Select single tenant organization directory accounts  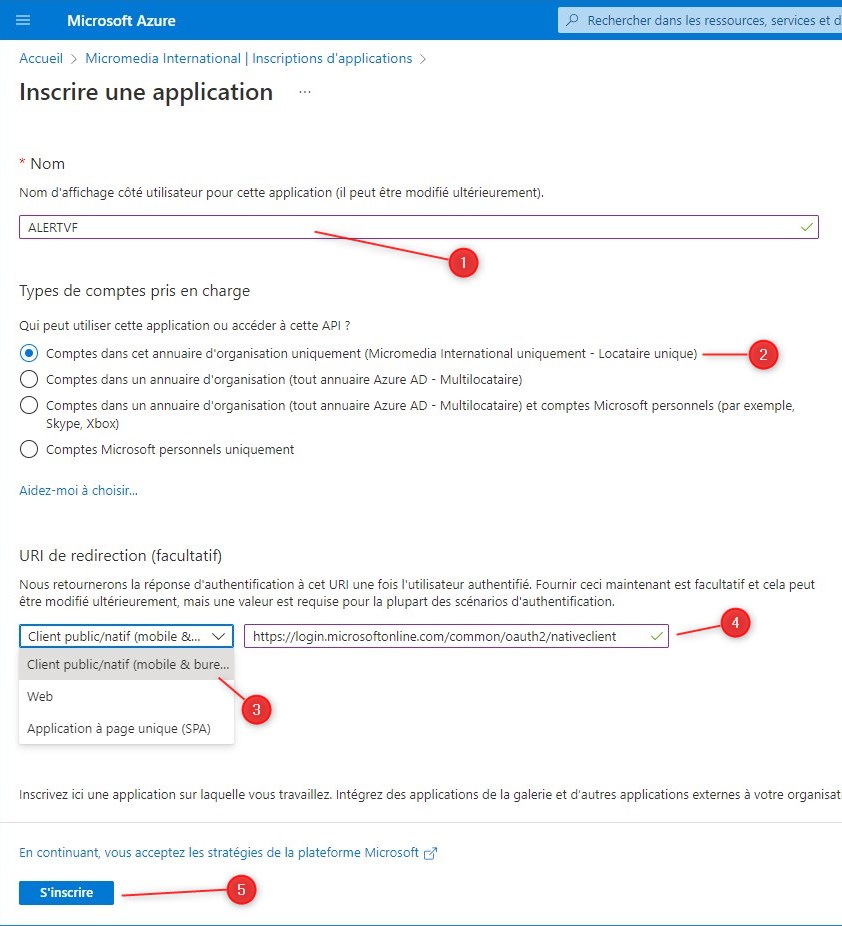(30, 353)
